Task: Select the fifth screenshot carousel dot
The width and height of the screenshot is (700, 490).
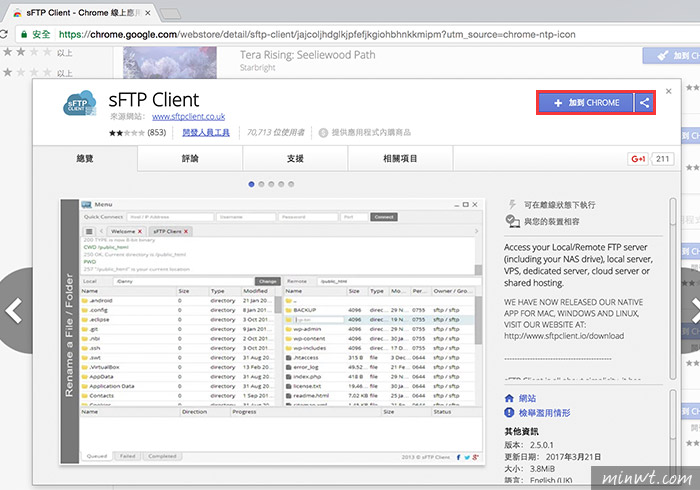Action: point(291,184)
